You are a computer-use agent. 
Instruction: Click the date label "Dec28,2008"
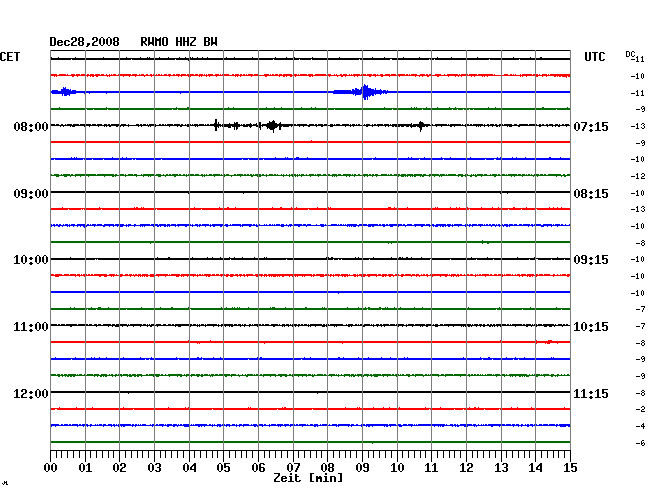pyautogui.click(x=84, y=42)
